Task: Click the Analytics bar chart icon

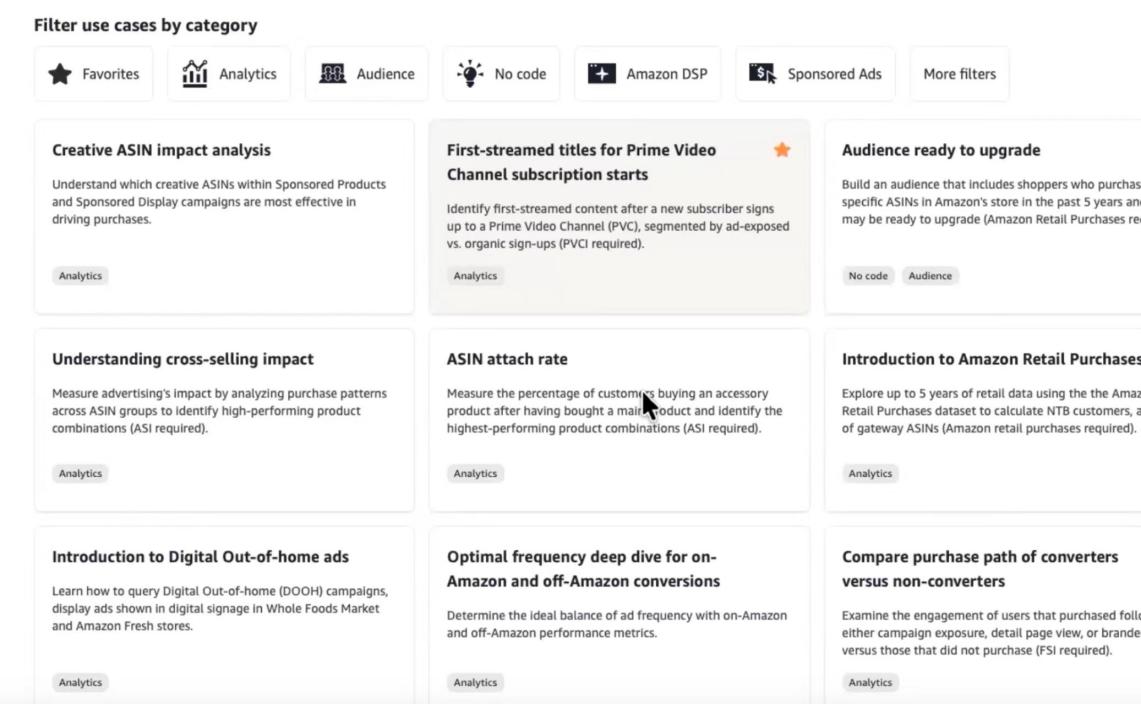Action: [195, 74]
